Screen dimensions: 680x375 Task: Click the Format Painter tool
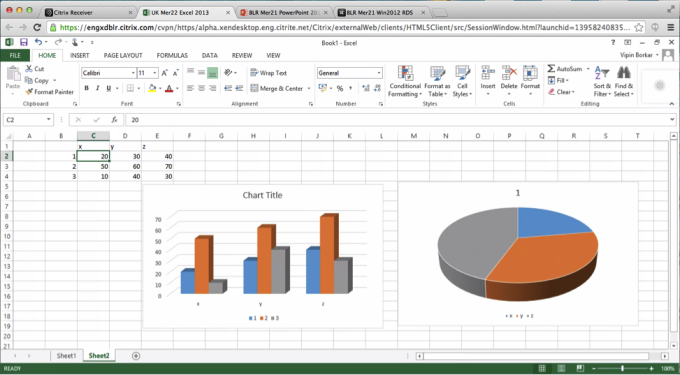49,92
